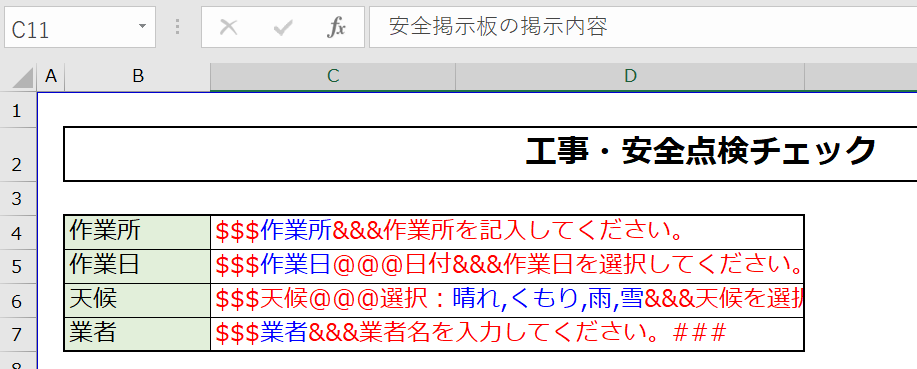917x369 pixels.
Task: Select row 3 header
Action: 18,198
